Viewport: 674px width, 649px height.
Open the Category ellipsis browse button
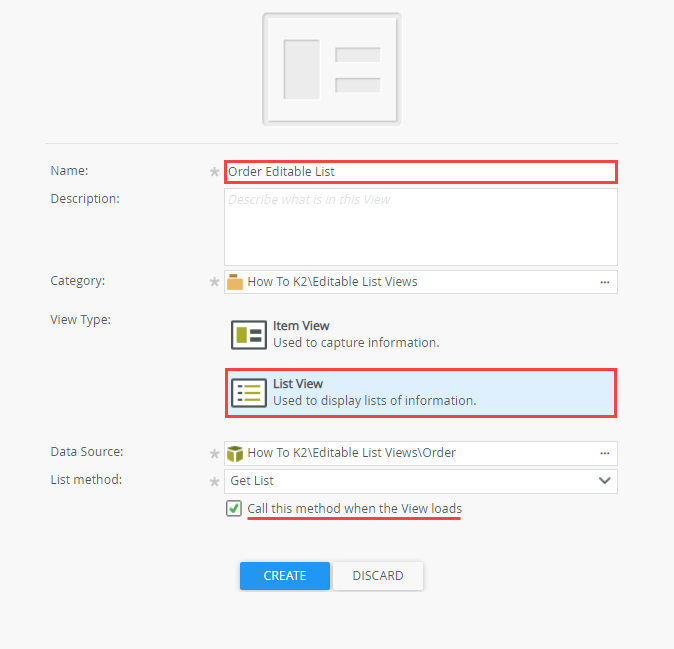[605, 282]
